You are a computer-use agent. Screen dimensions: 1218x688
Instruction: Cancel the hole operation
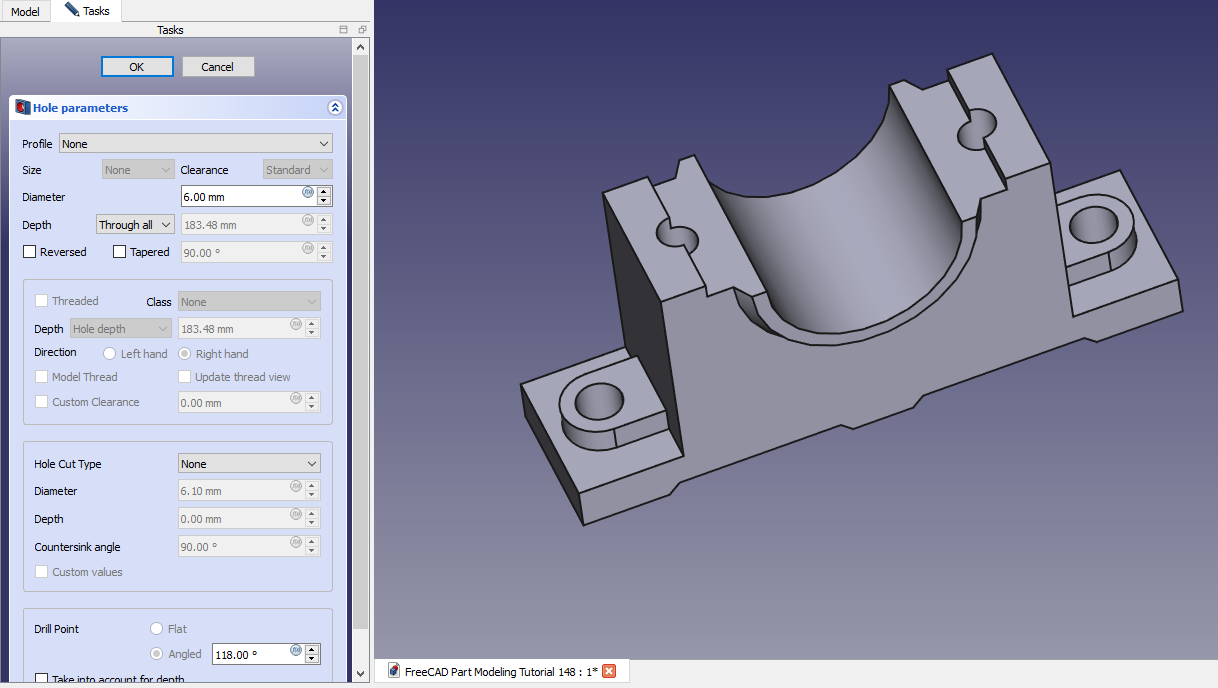pos(218,67)
